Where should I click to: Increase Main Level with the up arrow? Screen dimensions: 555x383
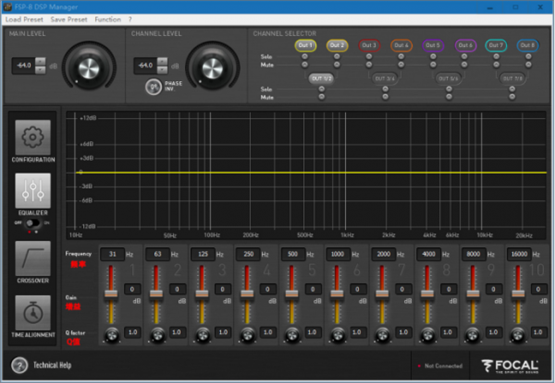tap(40, 61)
